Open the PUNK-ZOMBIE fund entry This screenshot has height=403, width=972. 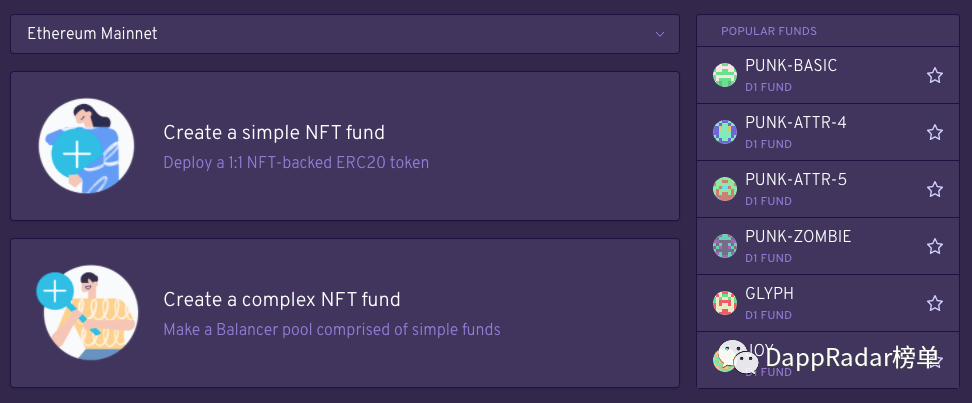coord(798,237)
